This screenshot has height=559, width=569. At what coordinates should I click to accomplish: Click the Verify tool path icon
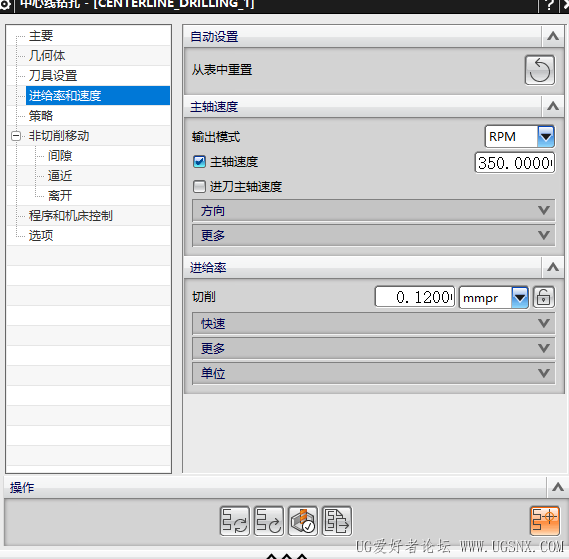pos(303,521)
